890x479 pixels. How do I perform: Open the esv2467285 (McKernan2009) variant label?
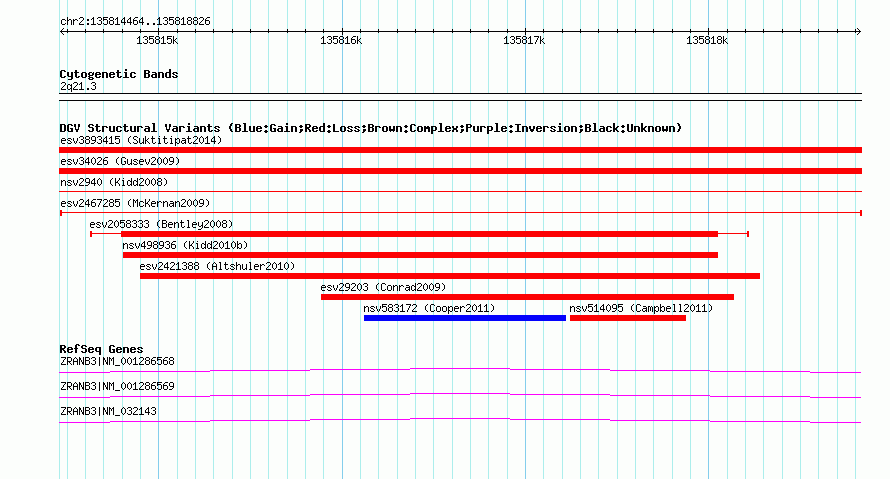tap(135, 203)
